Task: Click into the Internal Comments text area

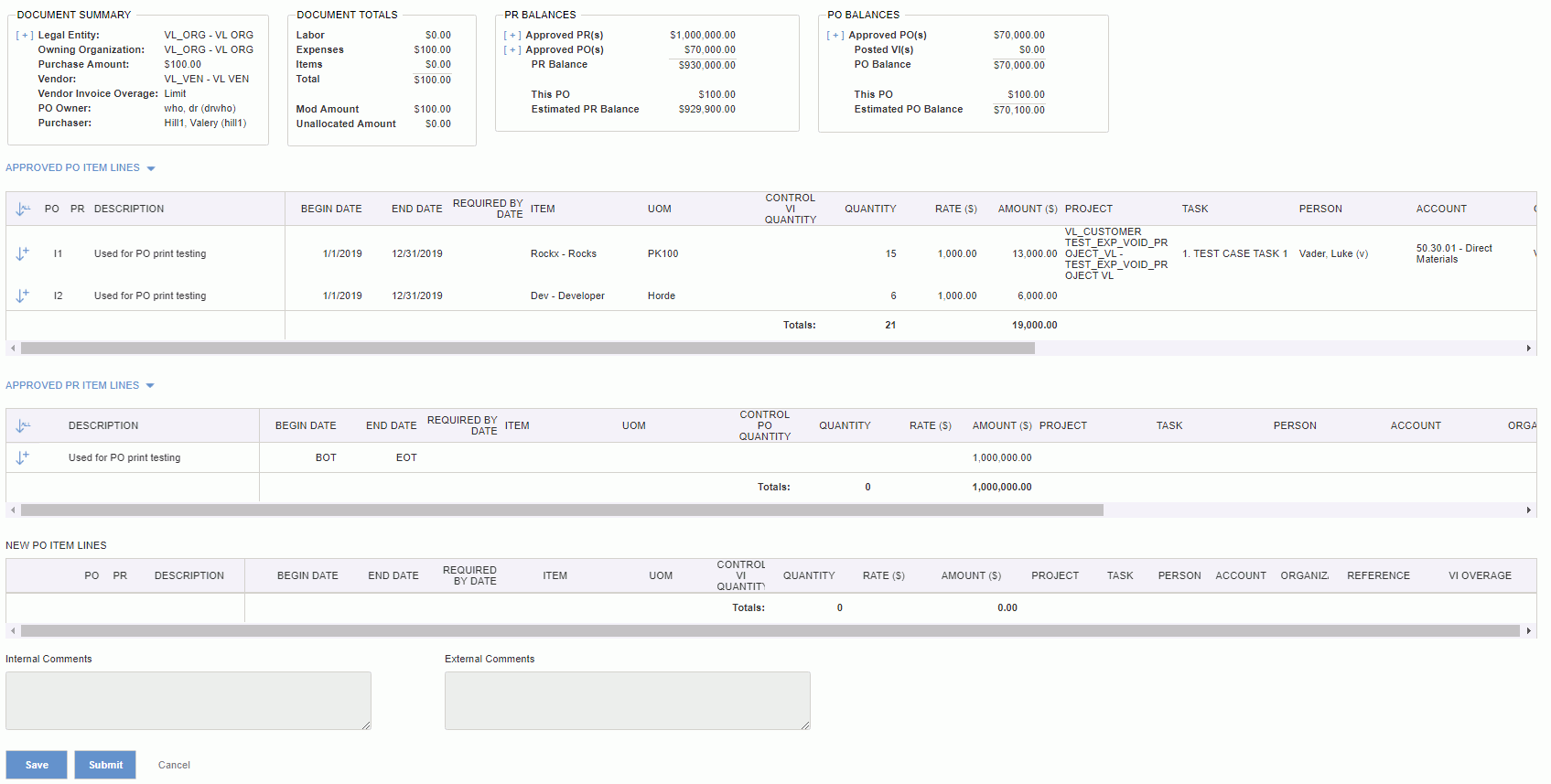Action: point(188,701)
